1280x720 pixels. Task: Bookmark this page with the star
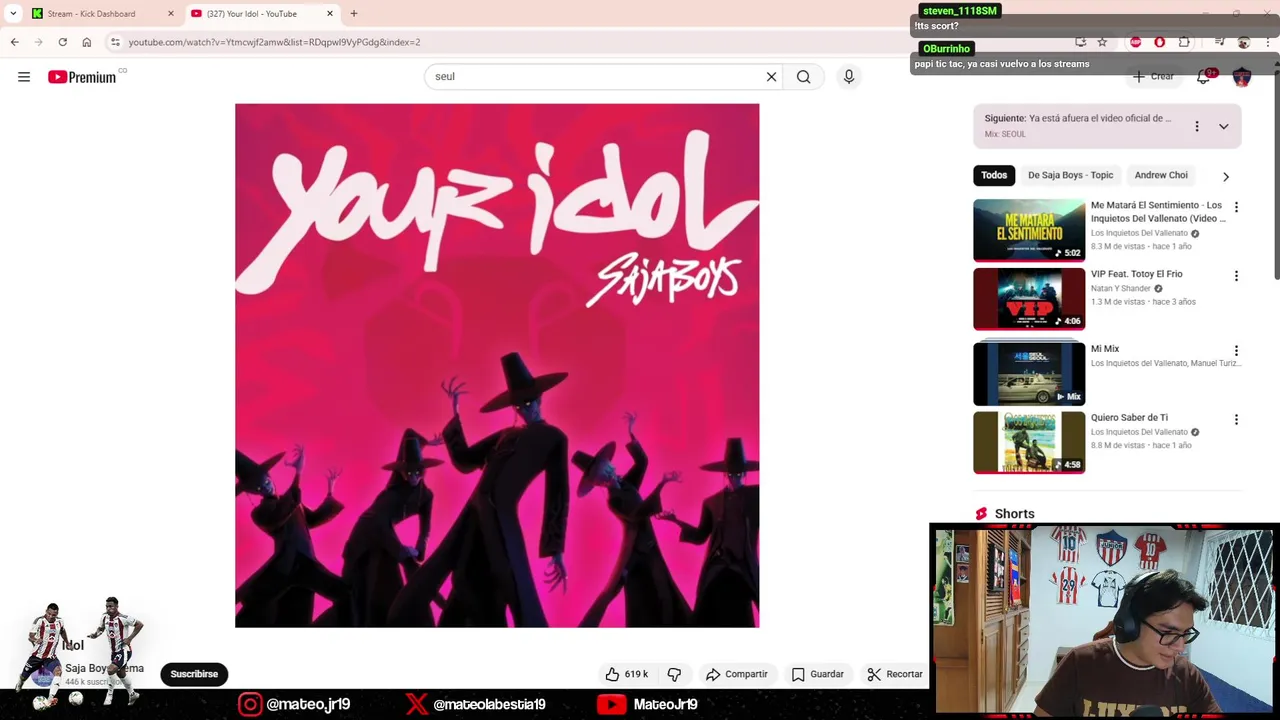pyautogui.click(x=1102, y=42)
